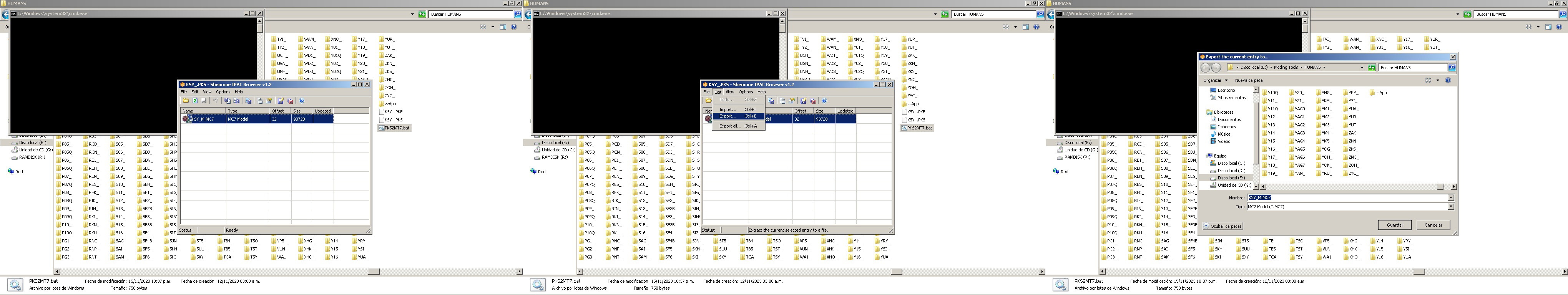Expand Nombre filename dropdown arrow

coord(1450,198)
